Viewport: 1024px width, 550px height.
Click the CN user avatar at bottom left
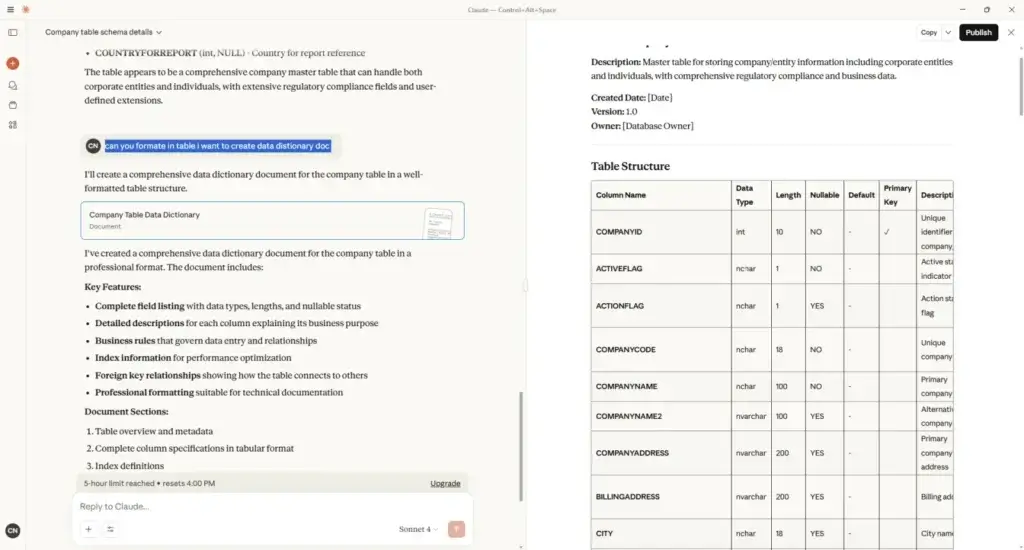pyautogui.click(x=13, y=531)
